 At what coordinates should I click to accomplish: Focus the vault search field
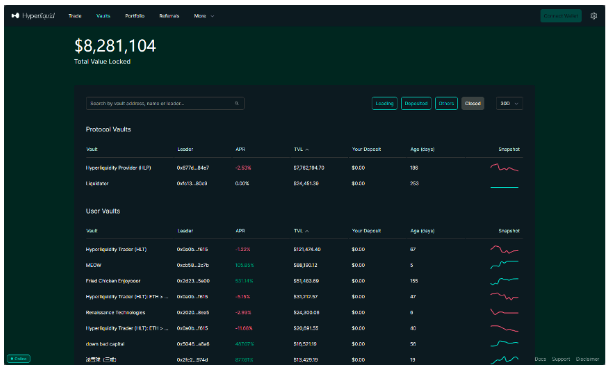point(165,103)
